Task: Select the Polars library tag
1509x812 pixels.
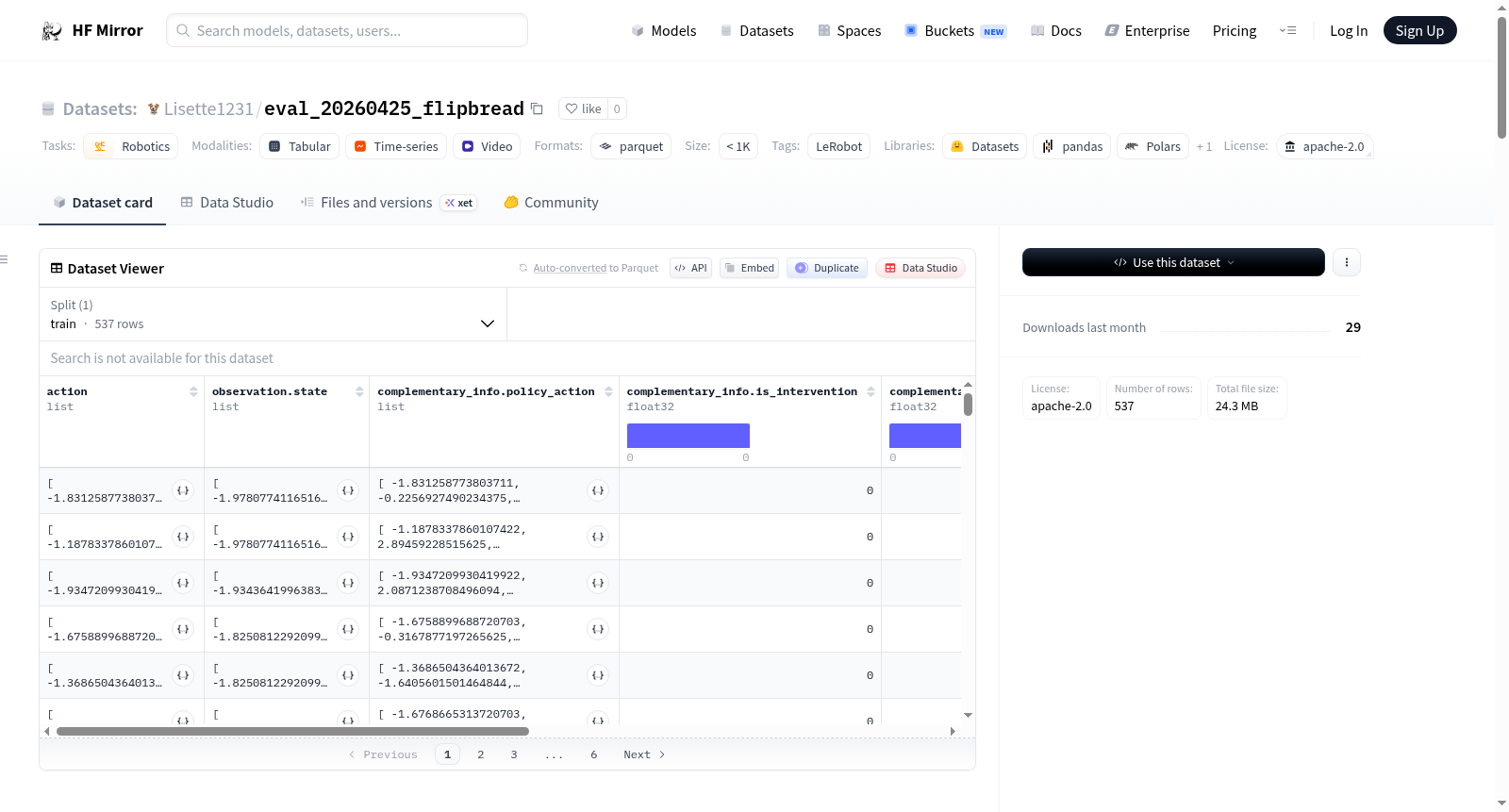Action: click(x=1152, y=146)
